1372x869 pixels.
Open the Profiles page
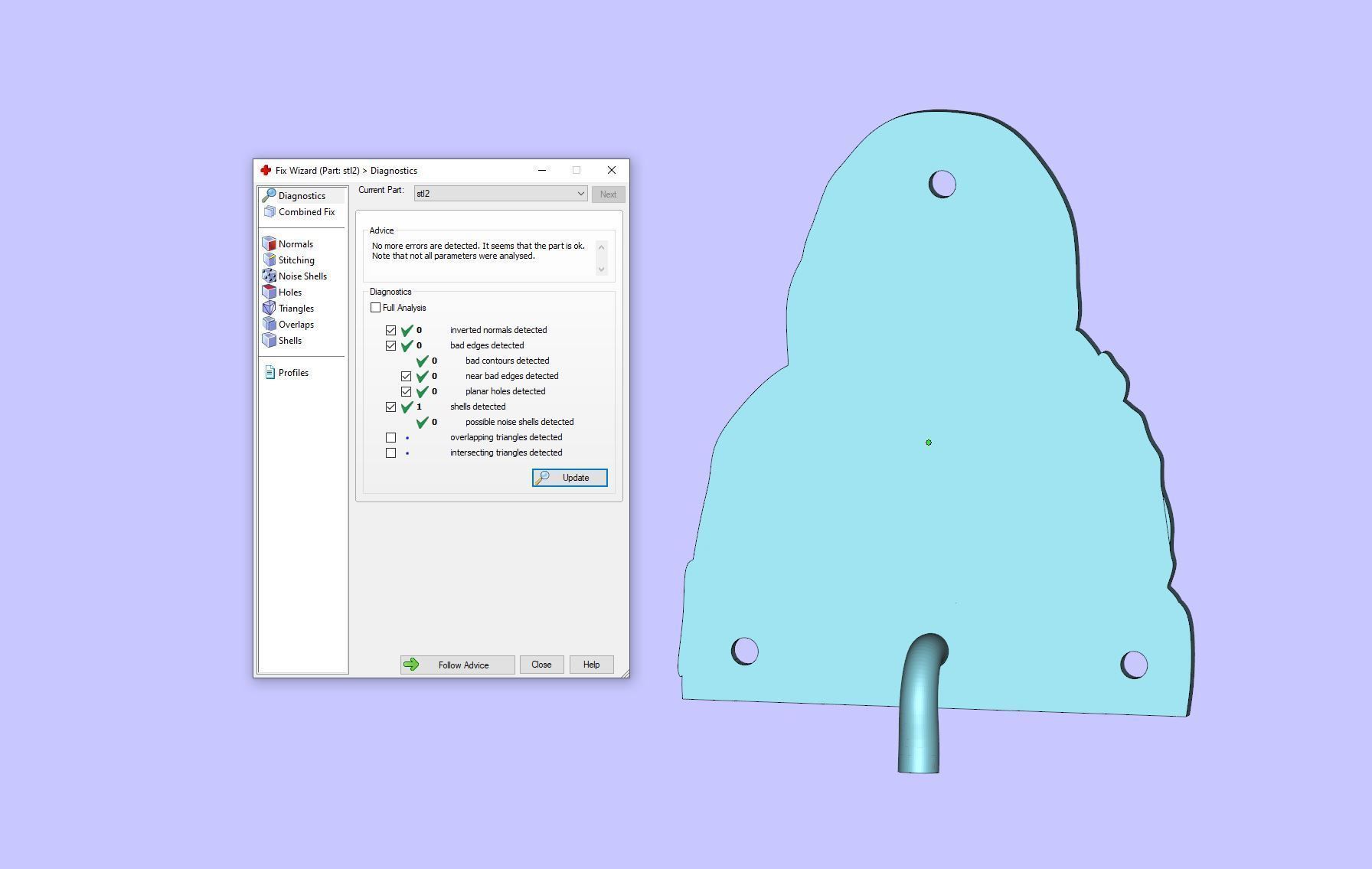(293, 372)
